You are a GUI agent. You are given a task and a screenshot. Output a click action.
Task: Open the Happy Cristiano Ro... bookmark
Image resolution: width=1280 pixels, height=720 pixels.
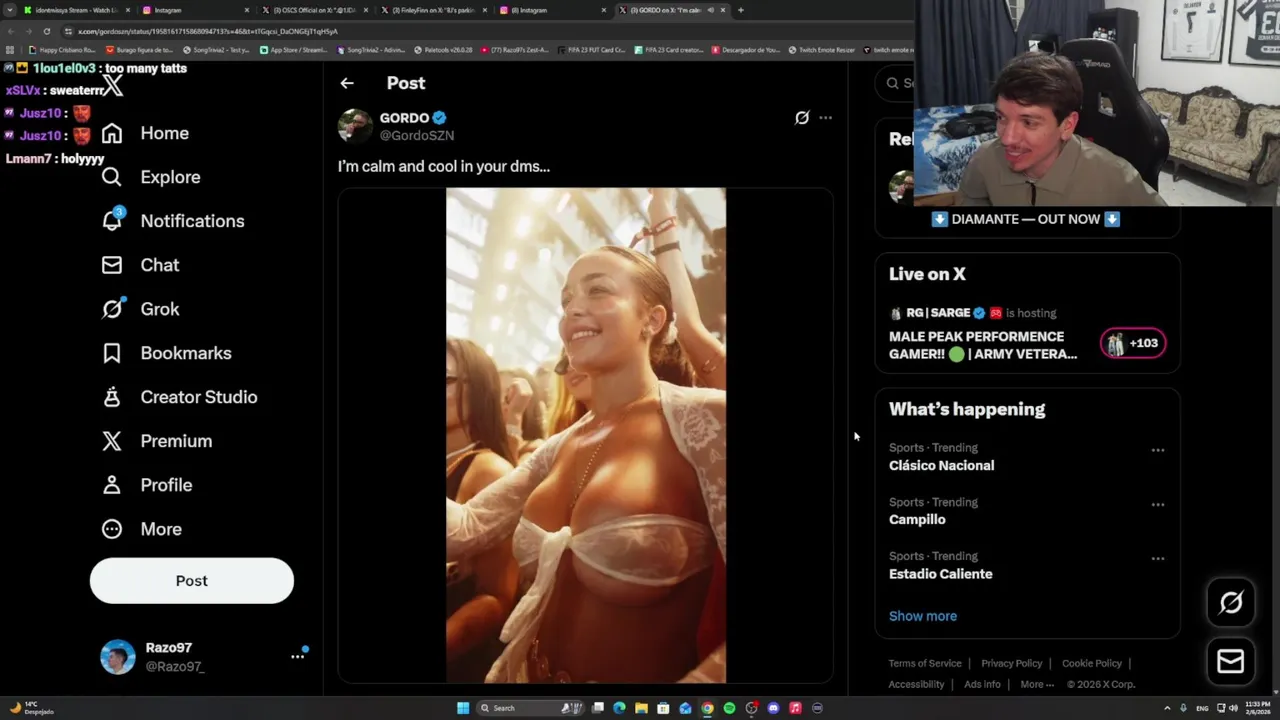pos(62,50)
